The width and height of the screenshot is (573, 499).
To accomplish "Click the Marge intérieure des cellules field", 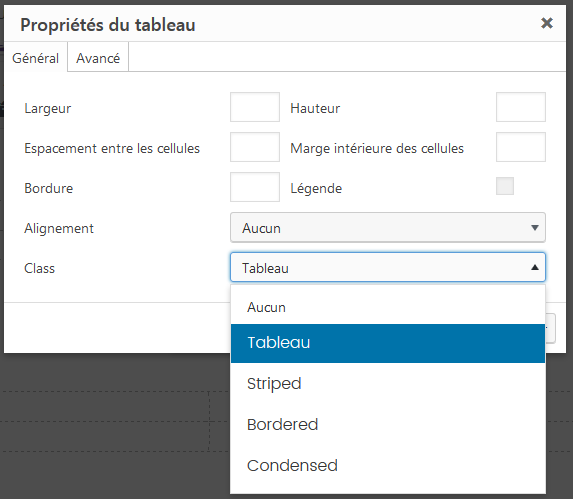I will tap(521, 147).
